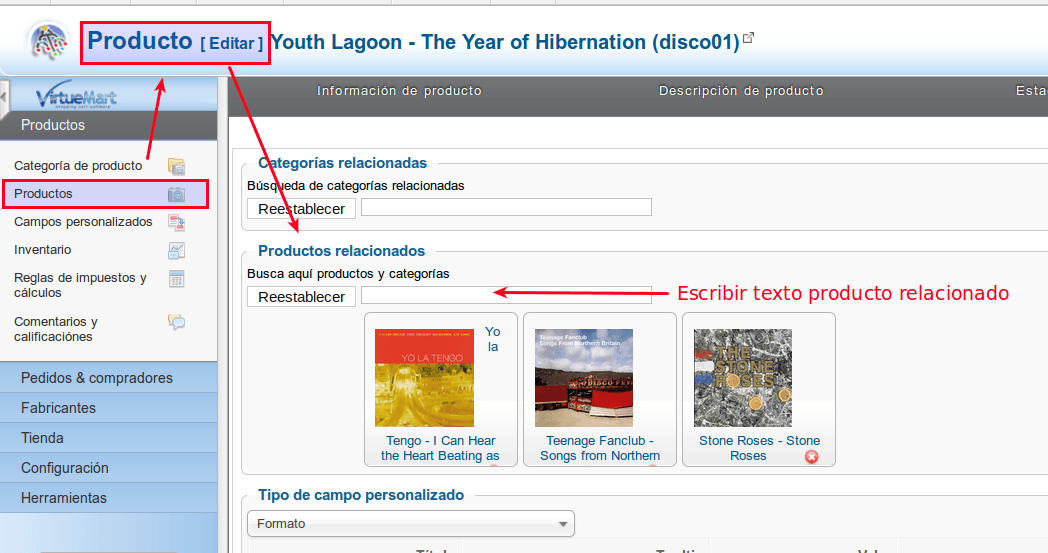Click the Reglas de impuestos calculator icon
The height and width of the screenshot is (553, 1048).
[176, 279]
